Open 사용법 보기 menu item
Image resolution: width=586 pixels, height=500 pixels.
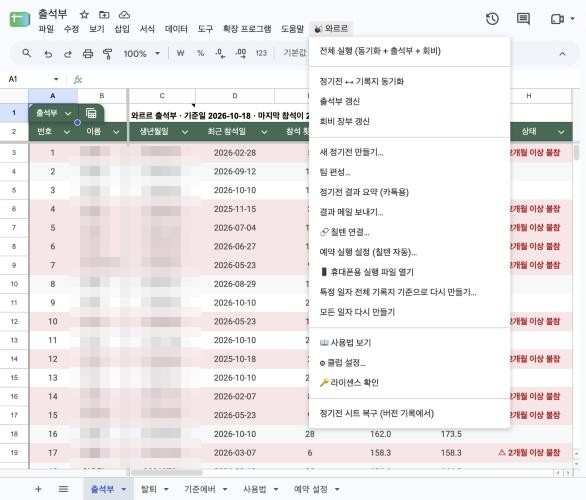[410, 343]
